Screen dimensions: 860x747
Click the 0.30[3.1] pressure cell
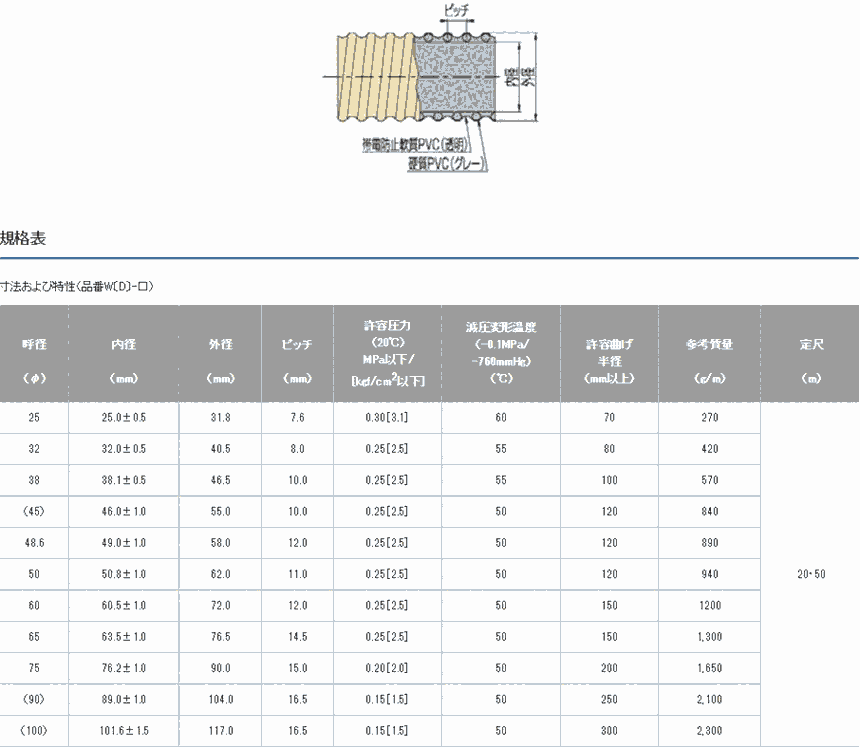(388, 417)
